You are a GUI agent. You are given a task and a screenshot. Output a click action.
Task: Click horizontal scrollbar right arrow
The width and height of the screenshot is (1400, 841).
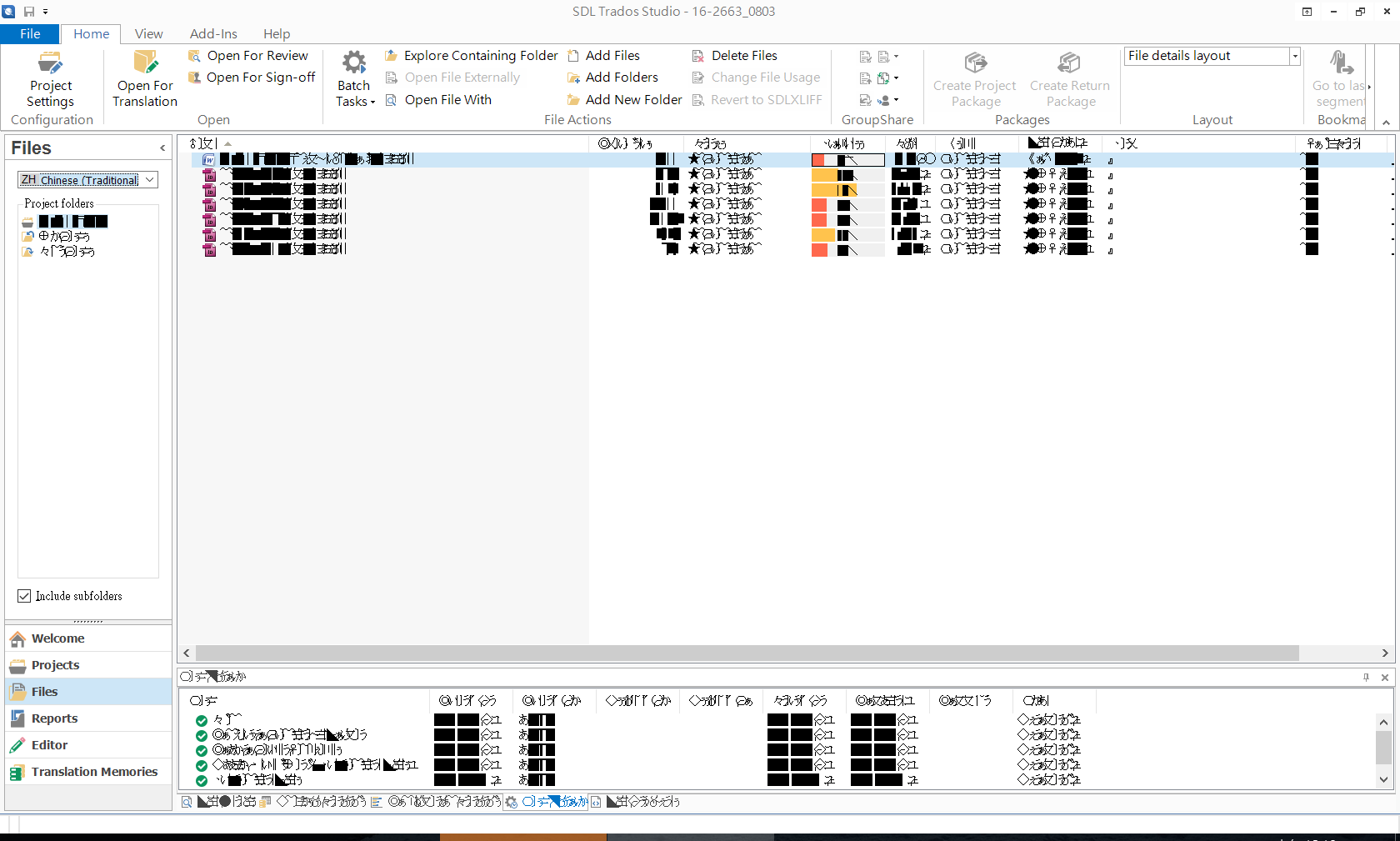pyautogui.click(x=1385, y=653)
